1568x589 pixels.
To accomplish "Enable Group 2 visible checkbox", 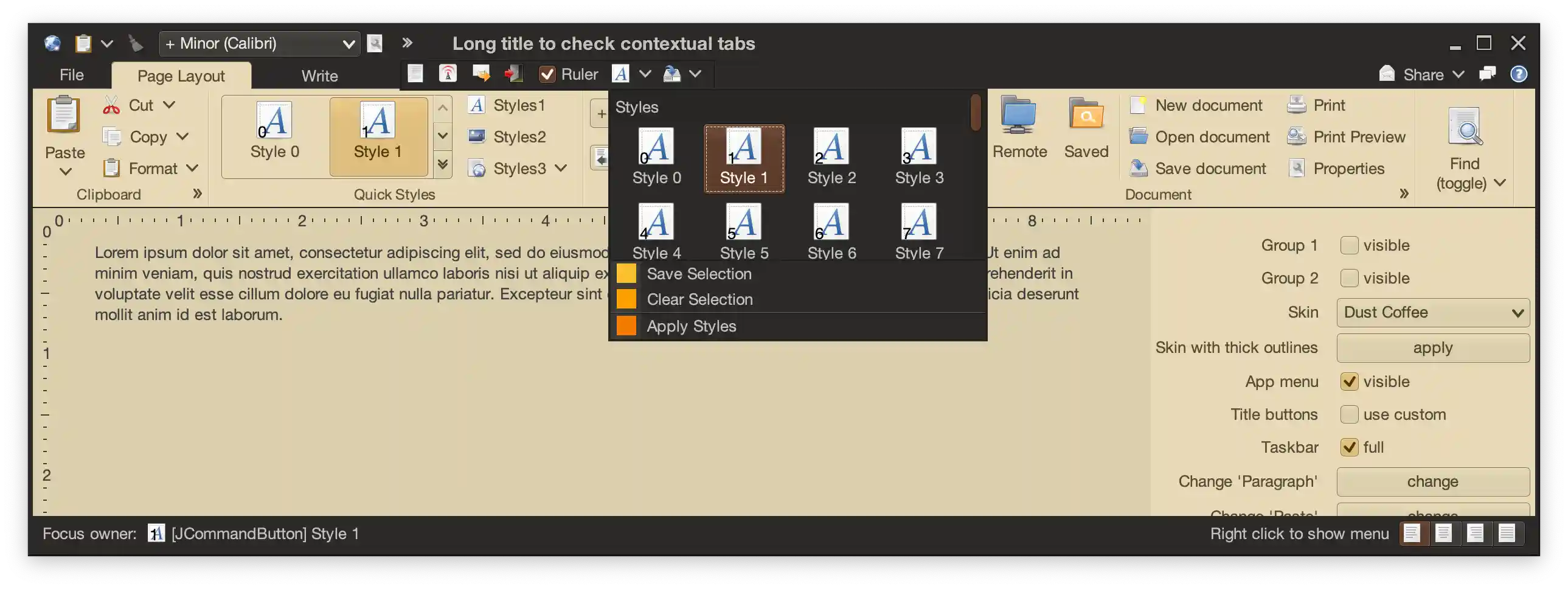I will coord(1349,278).
